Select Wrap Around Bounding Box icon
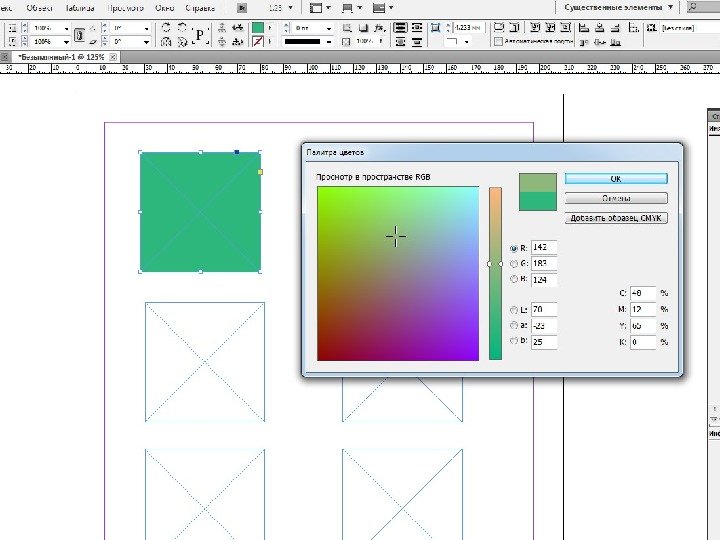Image resolution: width=720 pixels, height=540 pixels. point(417,28)
